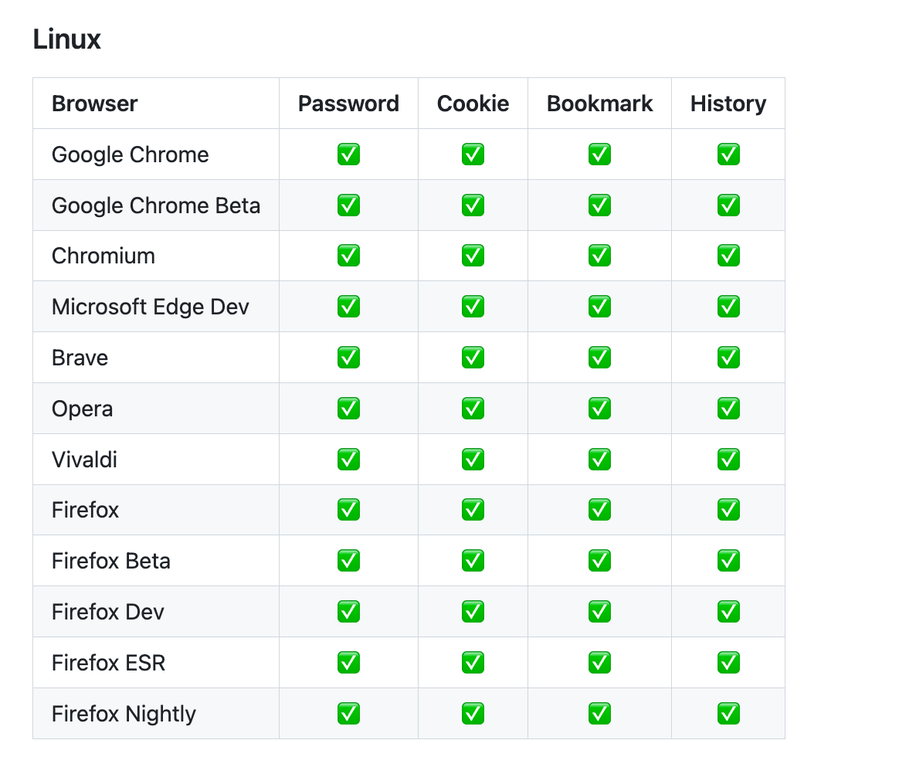Click the Firefox Beta Bookmark checkmark
The image size is (899, 774).
600,561
